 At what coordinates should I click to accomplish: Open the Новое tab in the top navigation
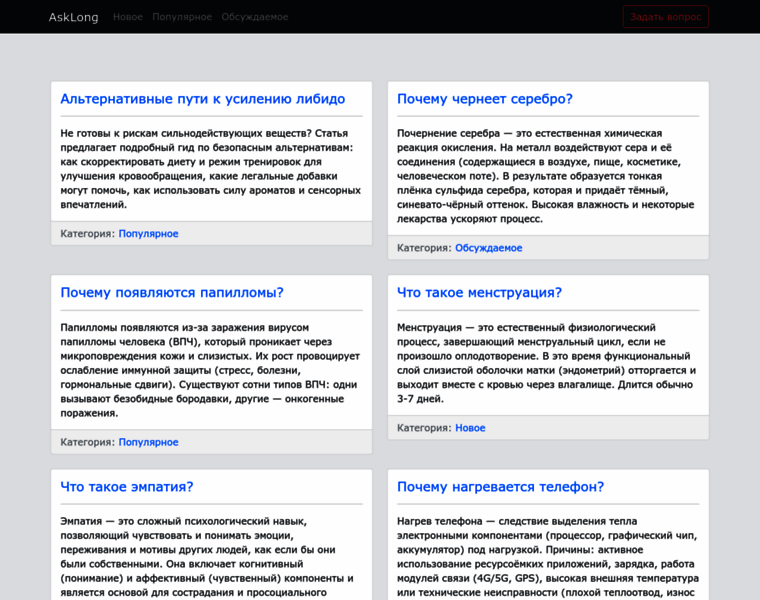click(127, 17)
